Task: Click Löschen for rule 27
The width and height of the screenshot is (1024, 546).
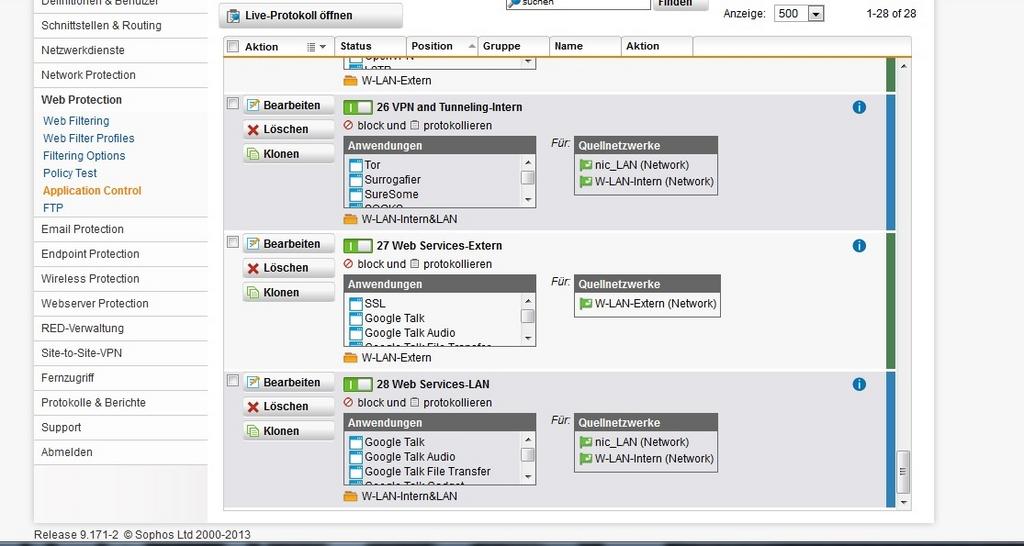Action: click(x=289, y=268)
